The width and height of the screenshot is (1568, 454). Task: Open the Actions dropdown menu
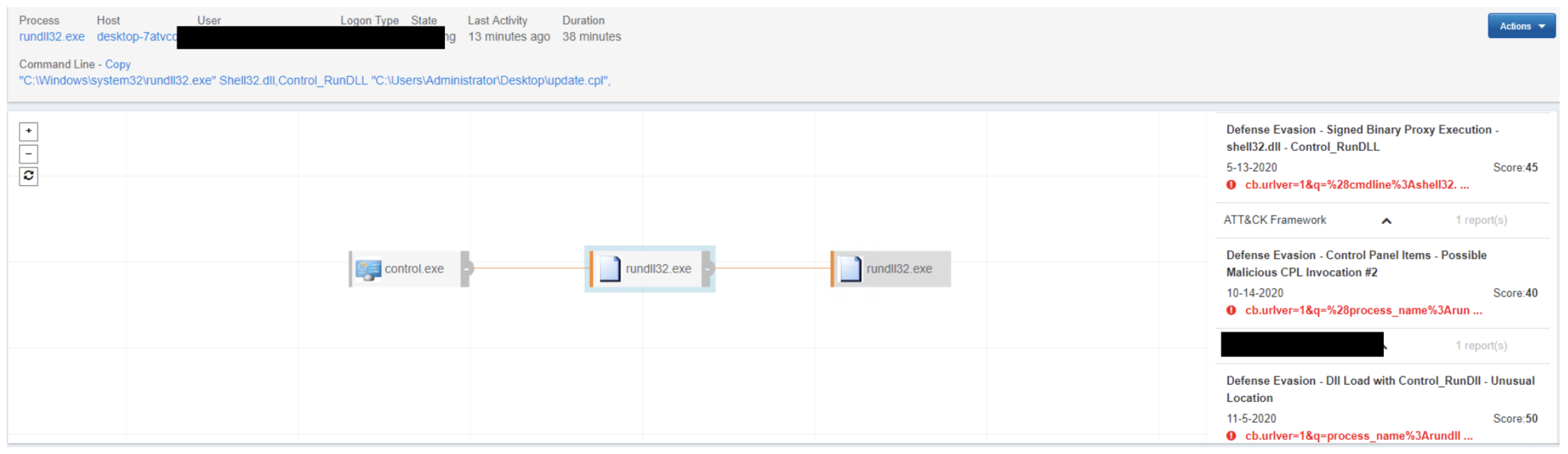coord(1520,26)
